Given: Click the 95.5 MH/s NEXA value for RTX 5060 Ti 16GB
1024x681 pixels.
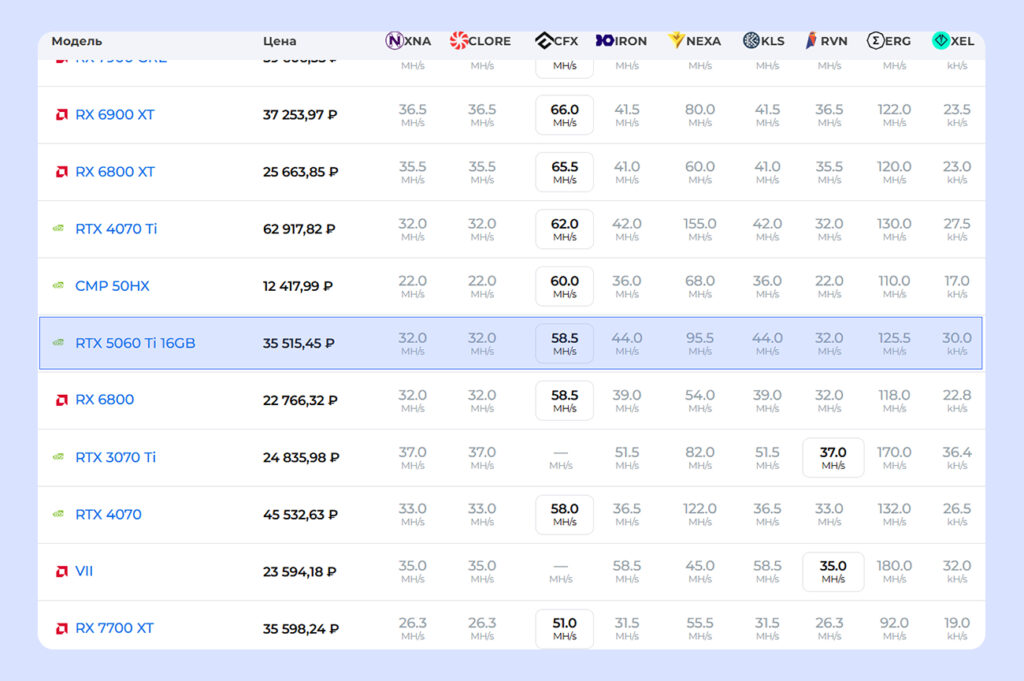Looking at the screenshot, I should (700, 343).
